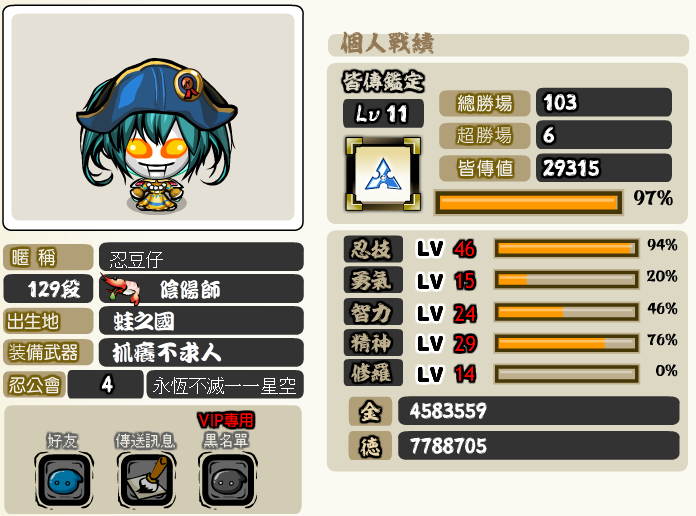Viewport: 696px width, 516px height.
Task: Click the 金 gold currency icon
Action: 370,411
